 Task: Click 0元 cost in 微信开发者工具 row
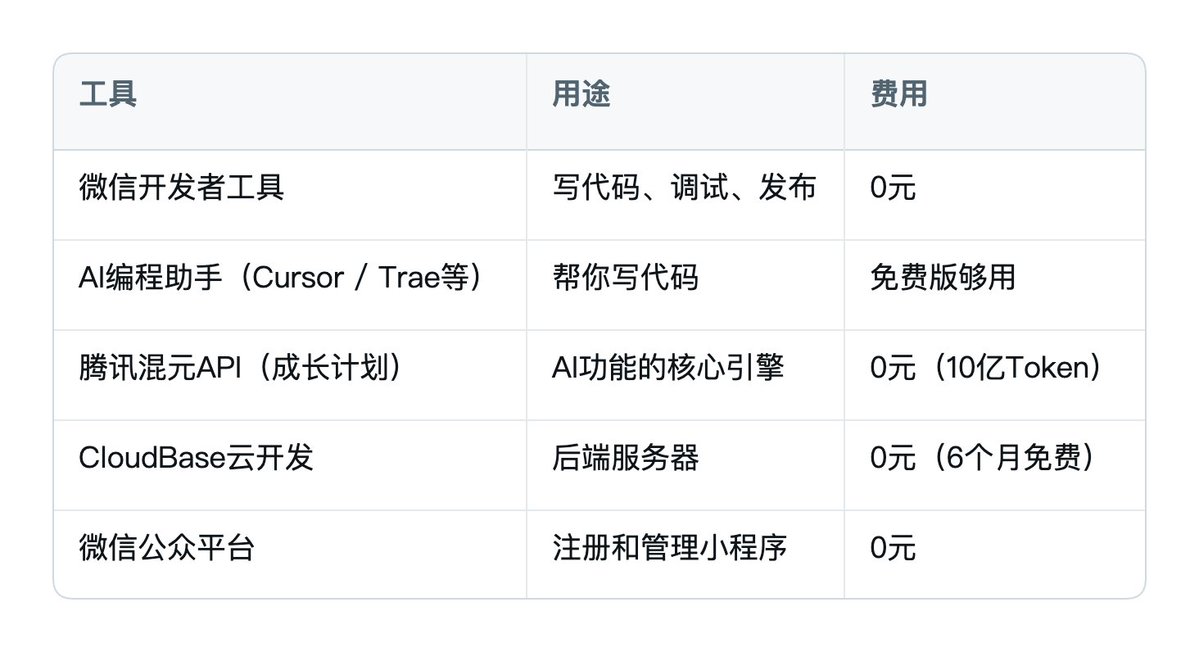(x=892, y=187)
